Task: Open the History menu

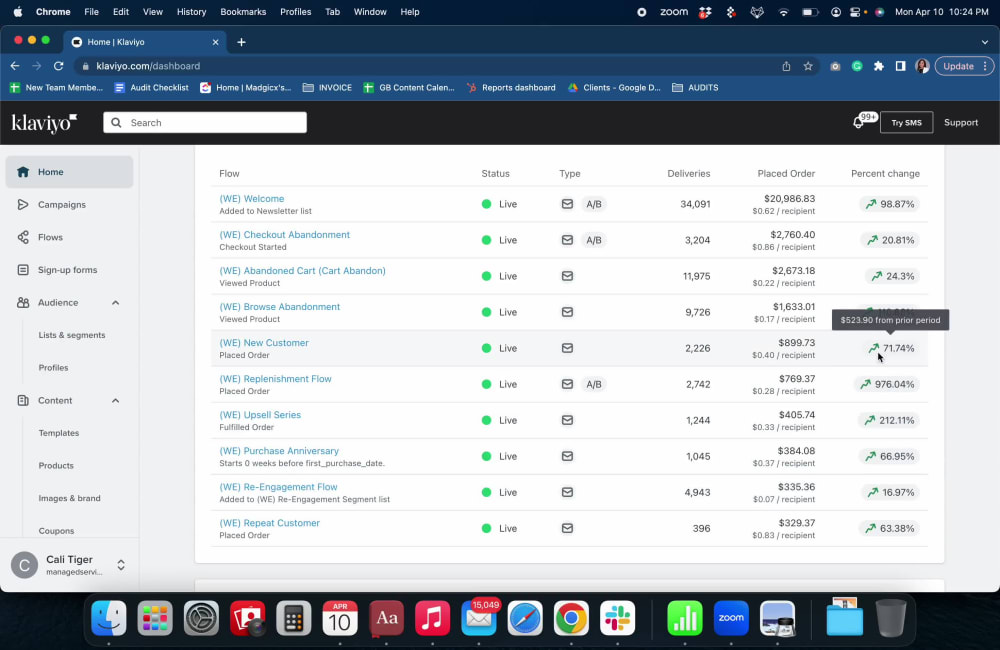Action: (x=191, y=11)
